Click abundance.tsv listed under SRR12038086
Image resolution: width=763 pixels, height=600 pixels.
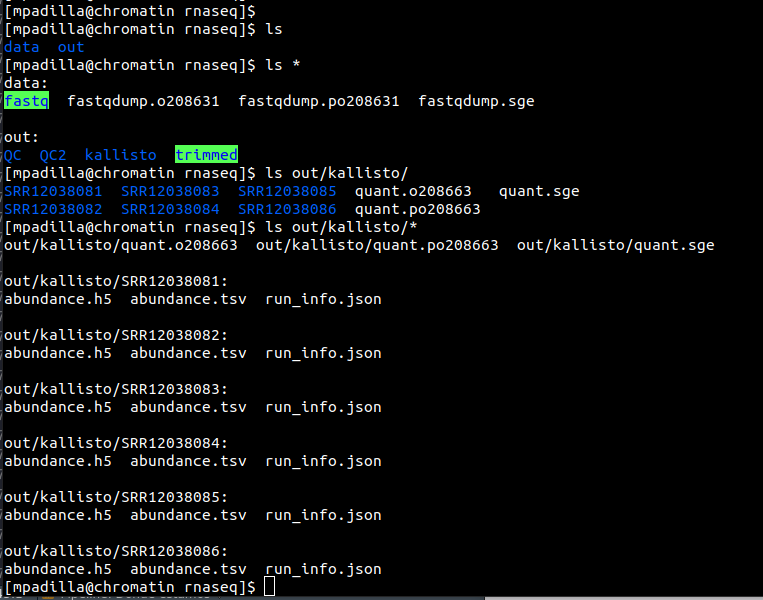click(x=188, y=569)
